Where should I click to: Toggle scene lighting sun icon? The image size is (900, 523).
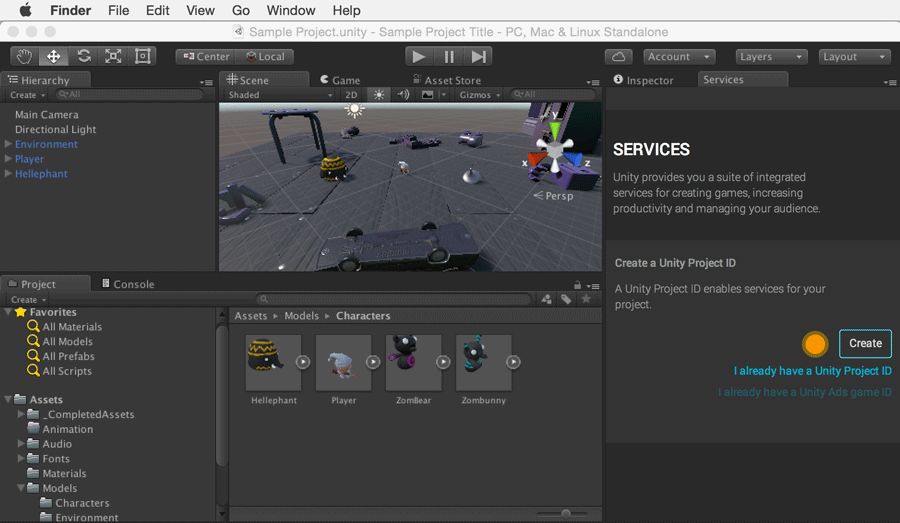[378, 95]
